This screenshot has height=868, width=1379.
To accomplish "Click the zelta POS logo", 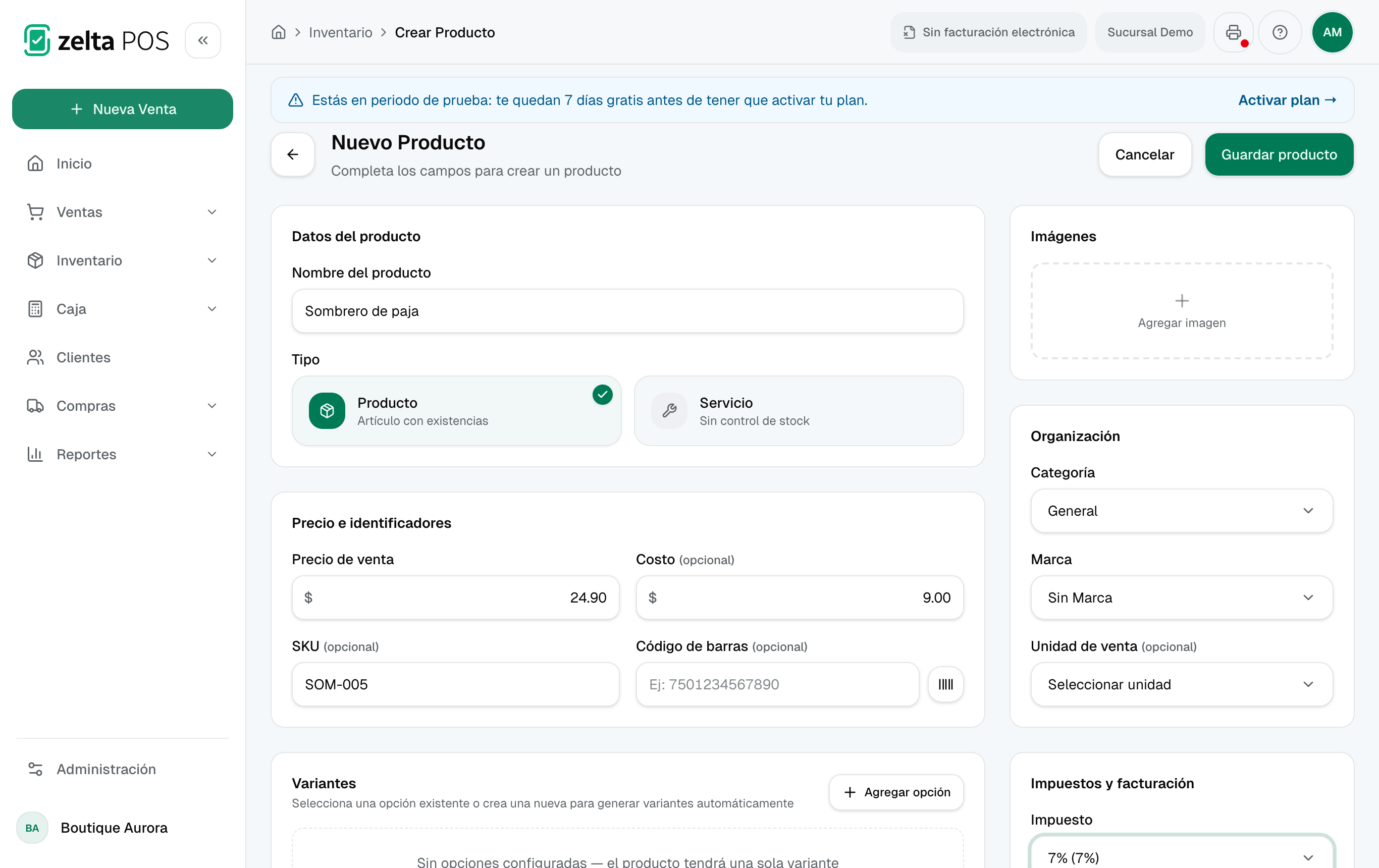I will pyautogui.click(x=96, y=41).
